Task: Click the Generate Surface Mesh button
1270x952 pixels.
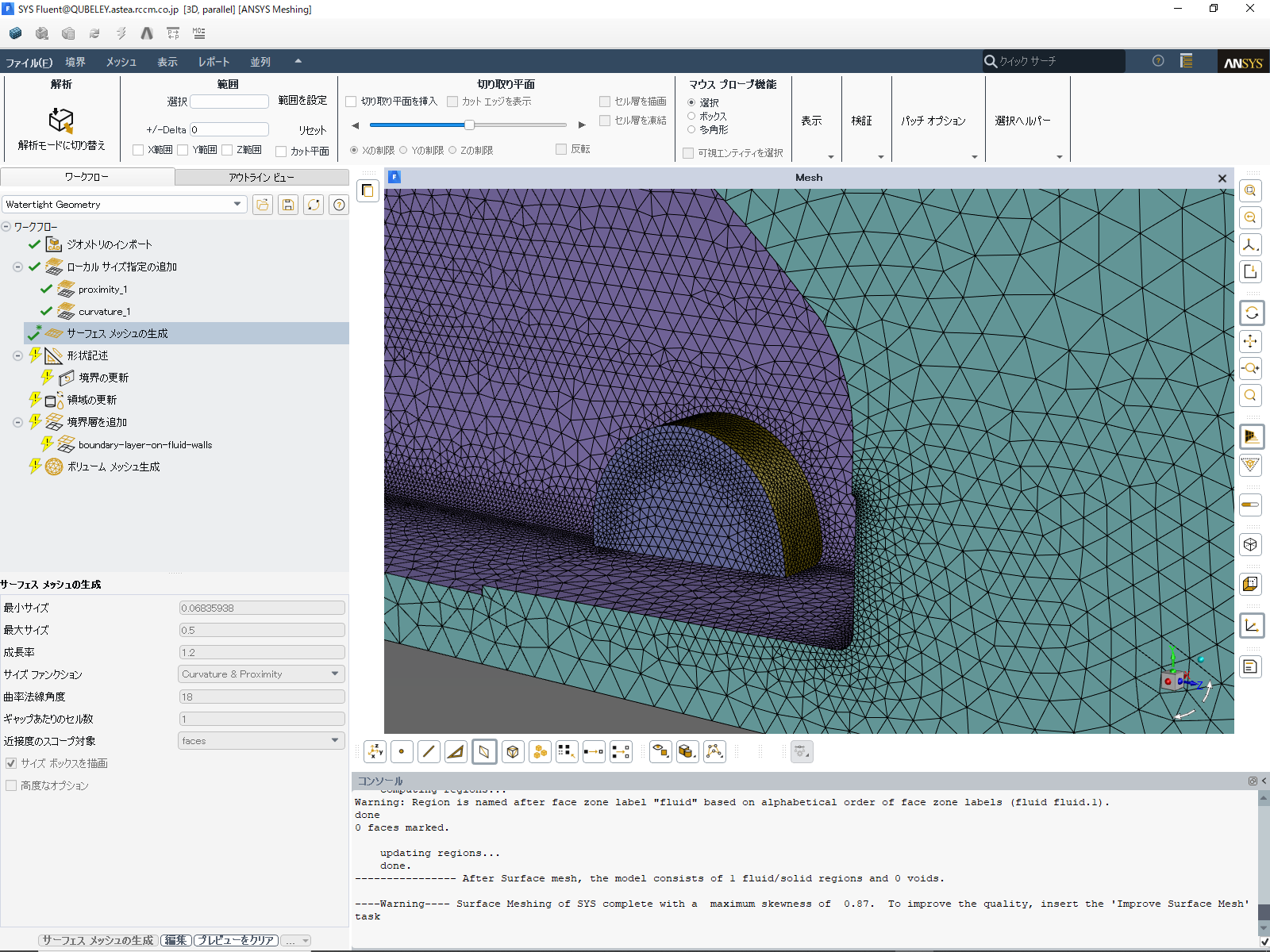Action: click(x=98, y=940)
